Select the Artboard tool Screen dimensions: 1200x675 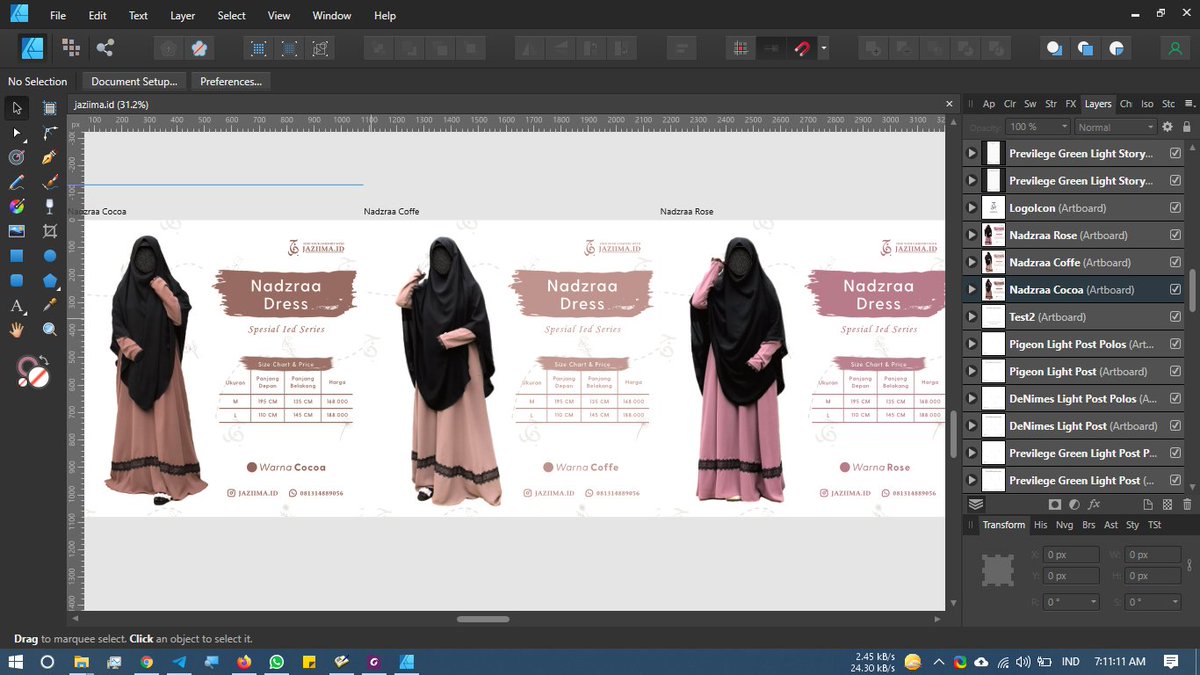(x=50, y=107)
